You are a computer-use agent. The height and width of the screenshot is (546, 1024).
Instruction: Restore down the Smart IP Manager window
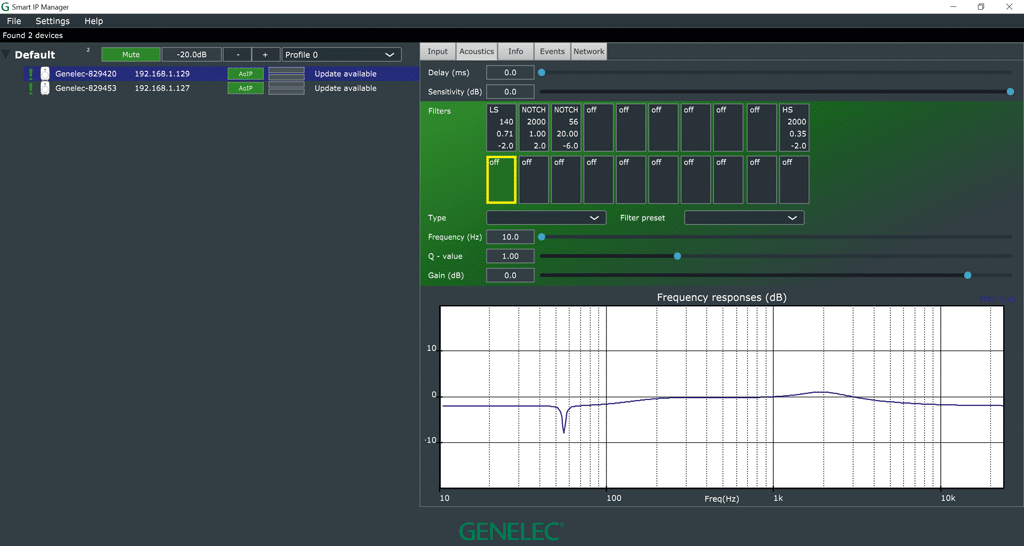(981, 7)
